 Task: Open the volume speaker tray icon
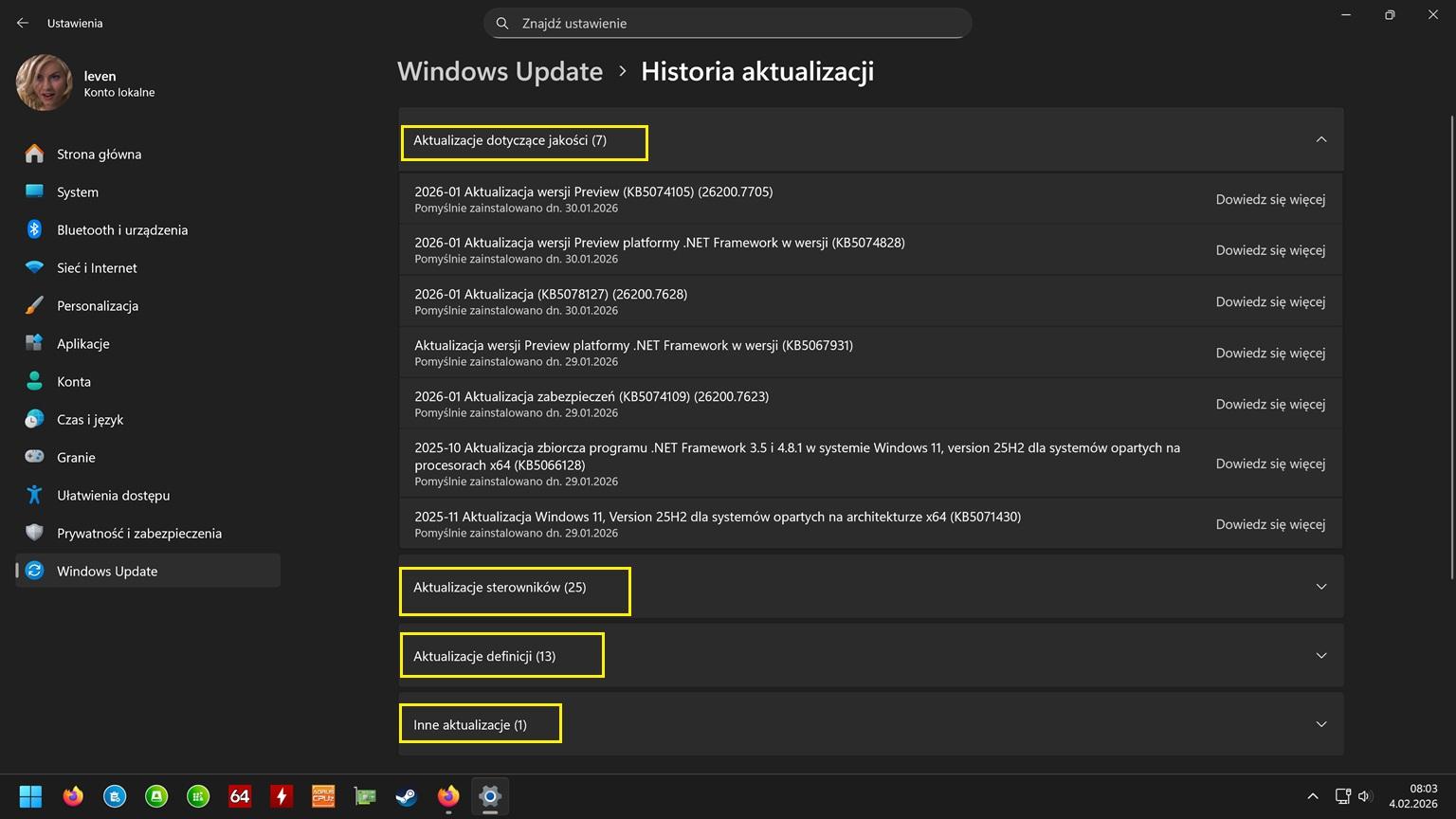[x=1365, y=796]
